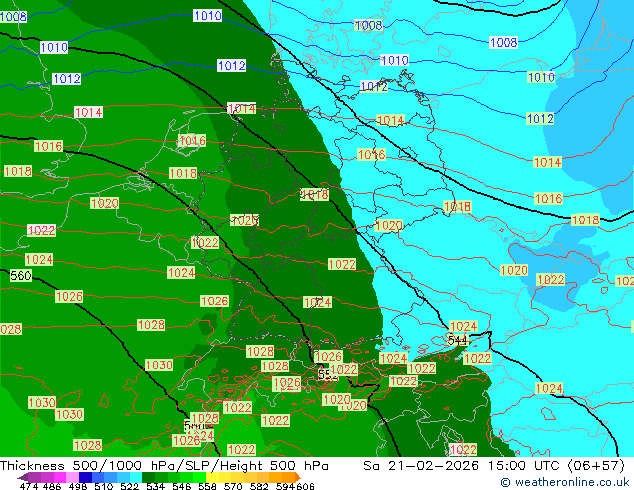Pick the bright magenta swatch in the legend
The width and height of the screenshot is (634, 490).
[x=60, y=477]
